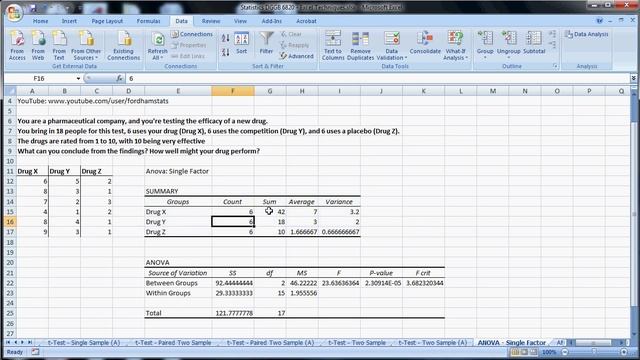Switch to the View tab

[x=240, y=21]
